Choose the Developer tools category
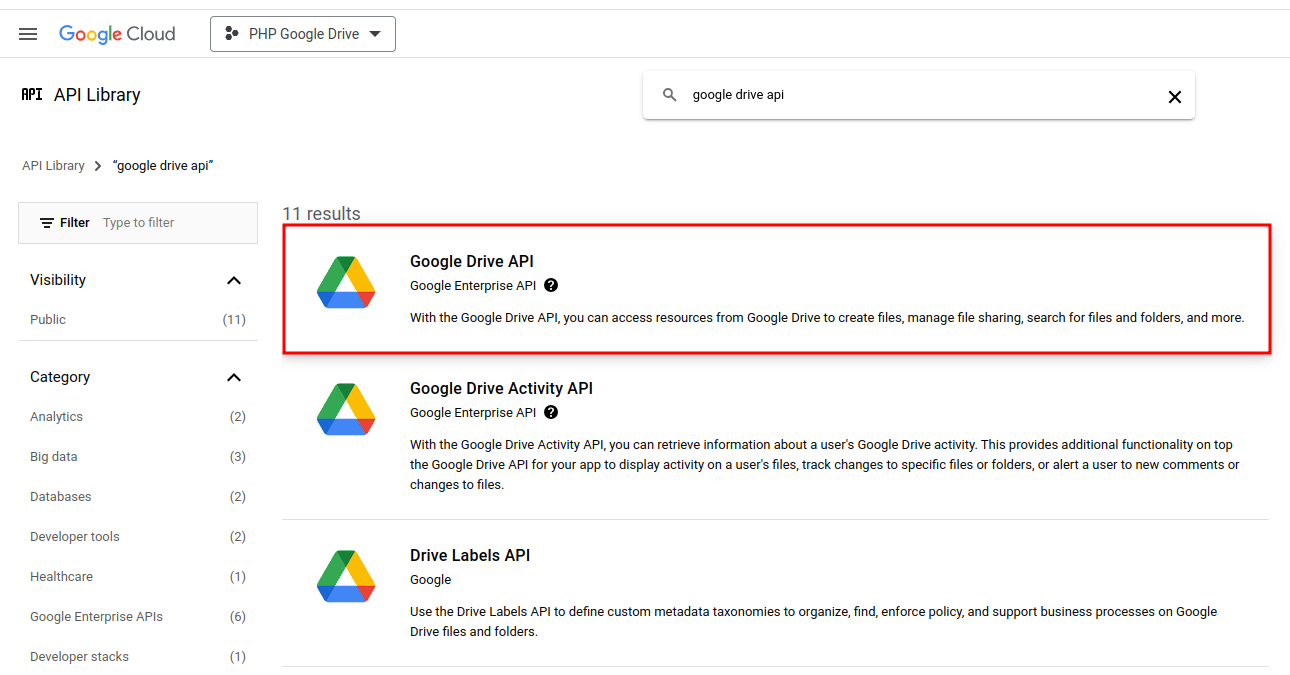Viewport: 1290px width, 675px height. tap(75, 537)
